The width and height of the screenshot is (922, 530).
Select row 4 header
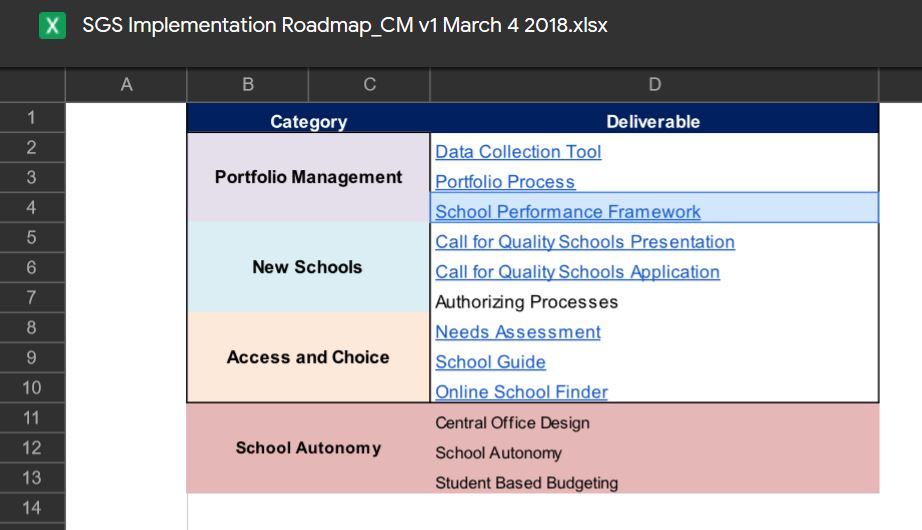32,208
